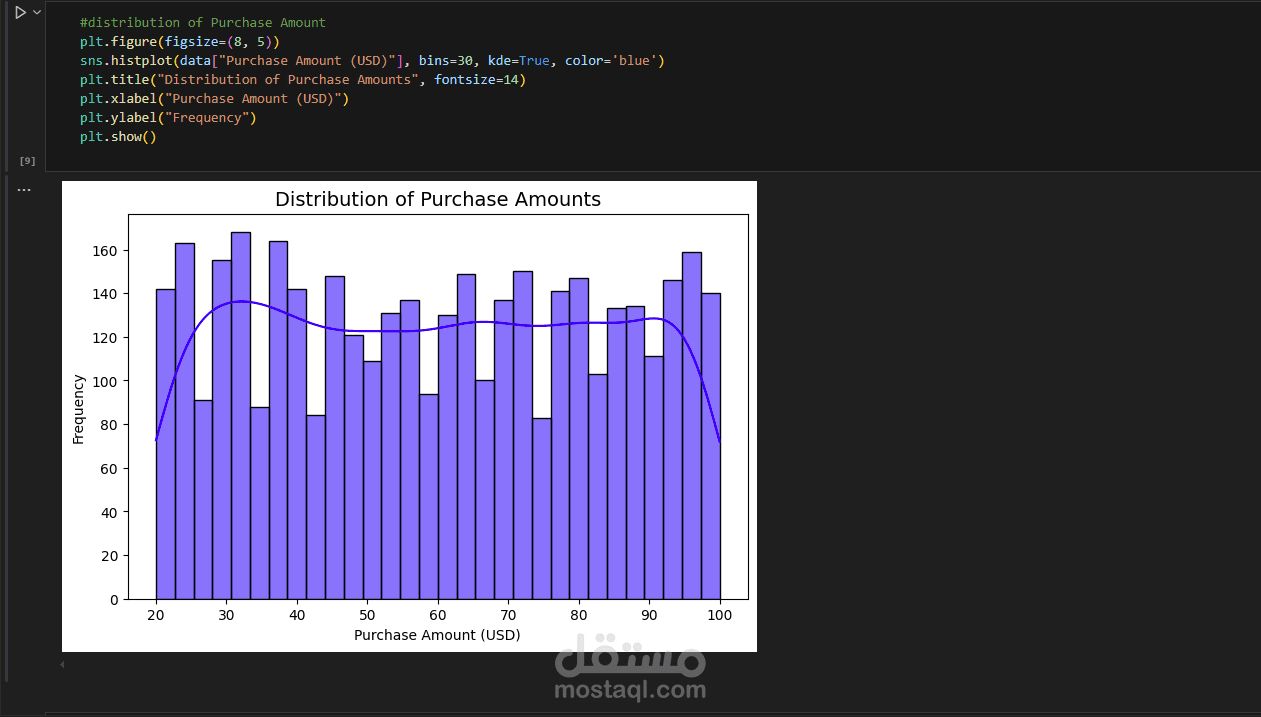
Task: Select the plt.show() call
Action: click(117, 136)
